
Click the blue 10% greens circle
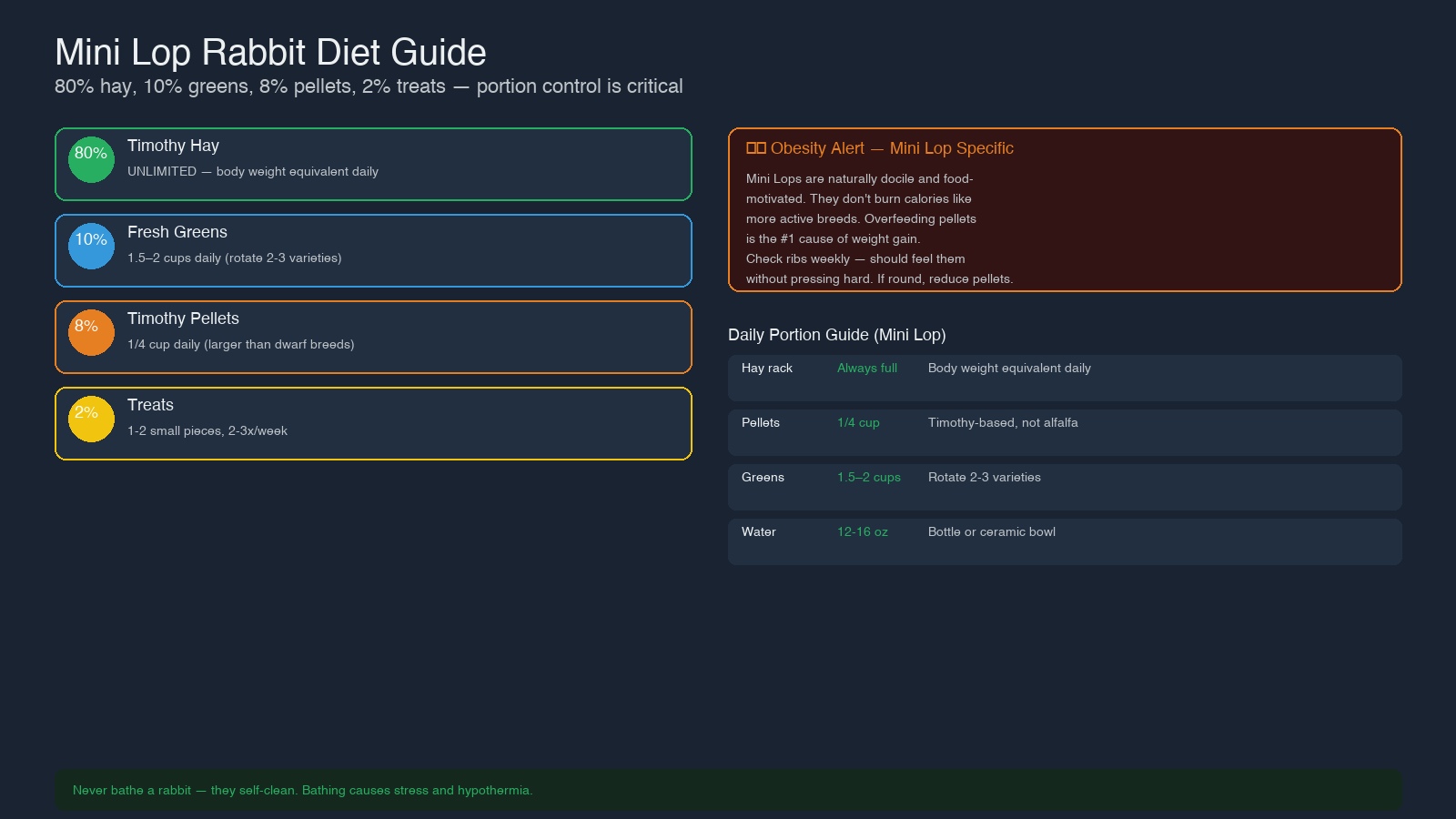click(91, 247)
